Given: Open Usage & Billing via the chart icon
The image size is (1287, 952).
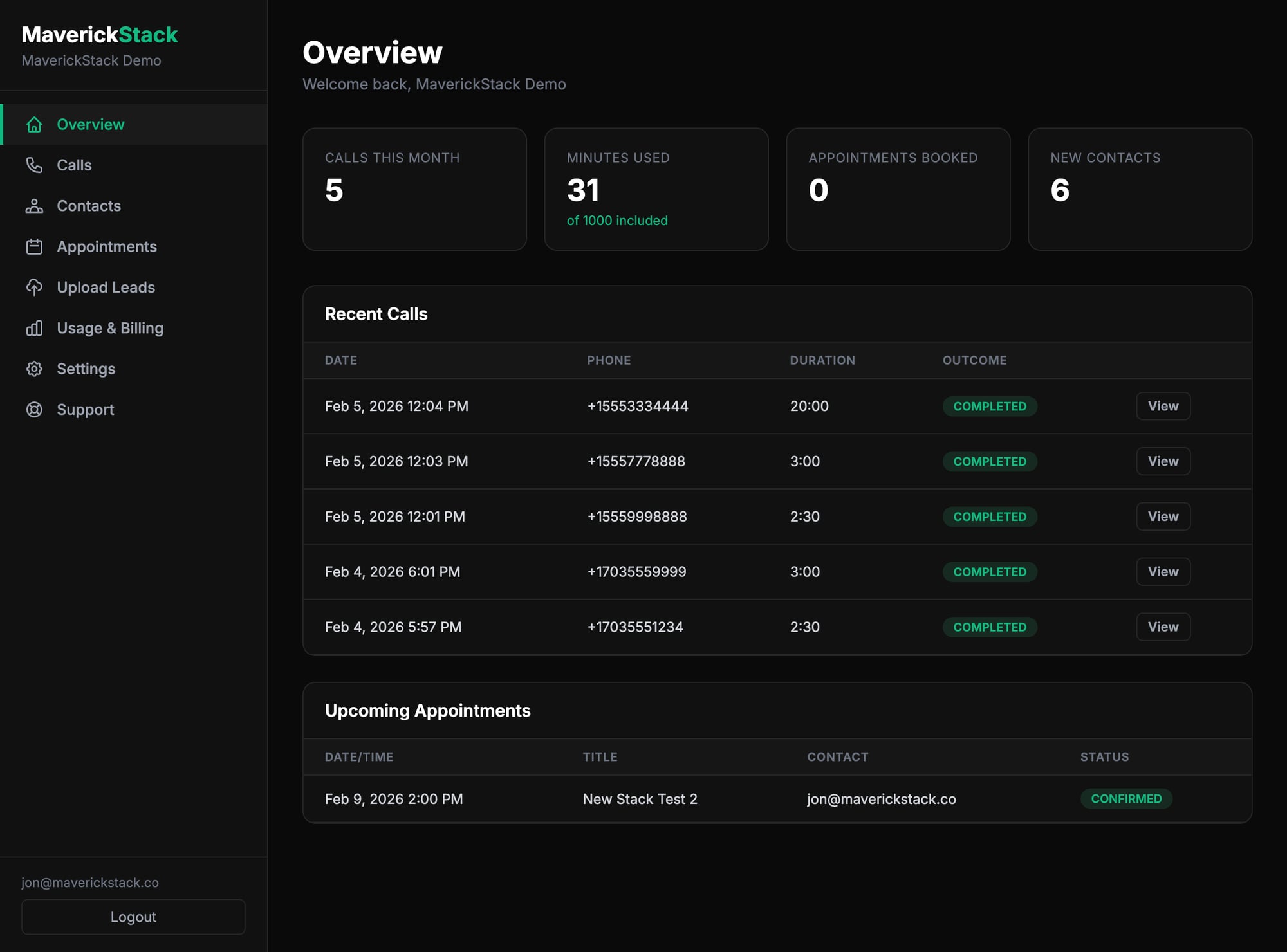Looking at the screenshot, I should pos(34,328).
